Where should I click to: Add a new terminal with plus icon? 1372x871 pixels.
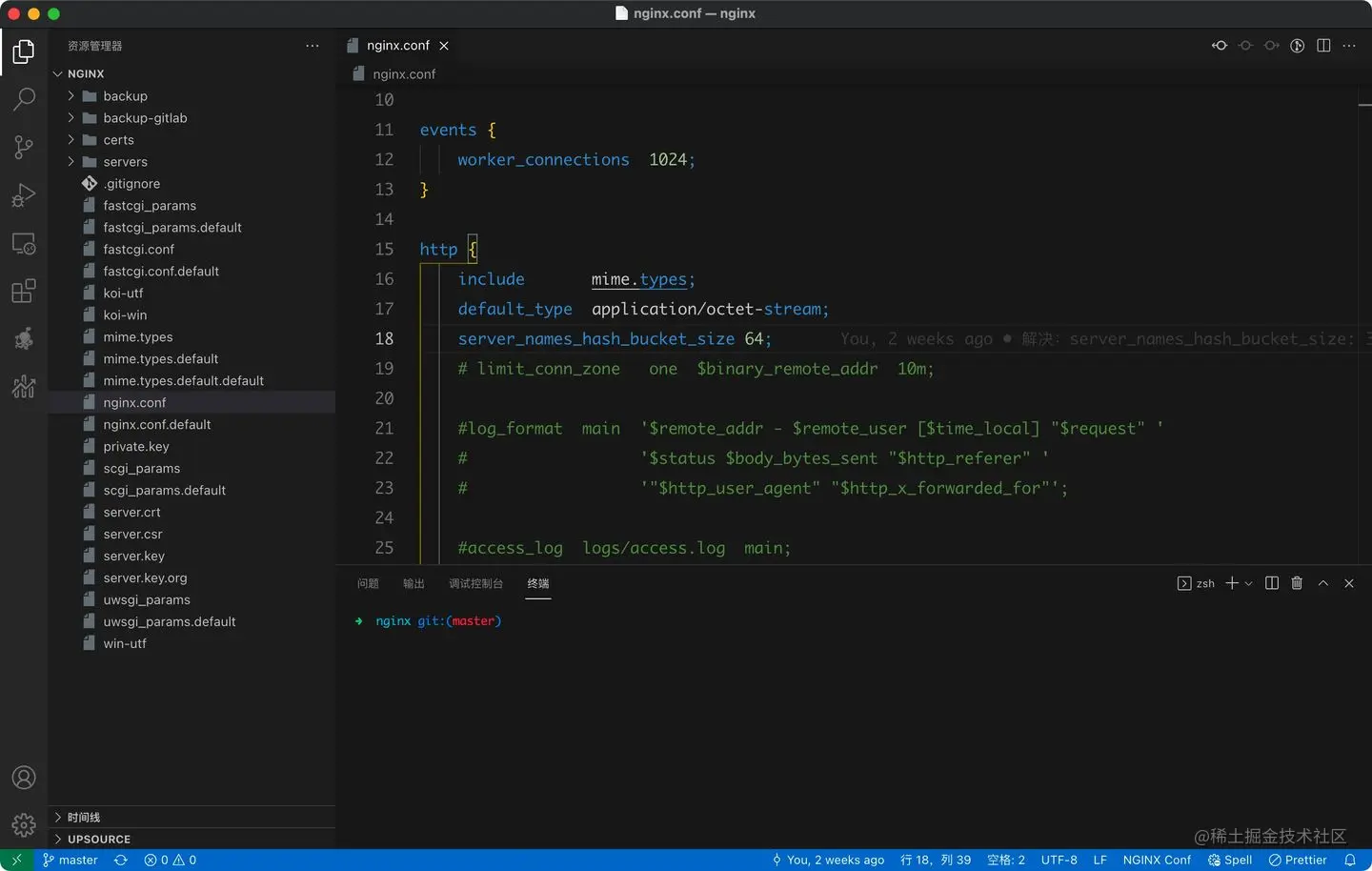(x=1232, y=583)
